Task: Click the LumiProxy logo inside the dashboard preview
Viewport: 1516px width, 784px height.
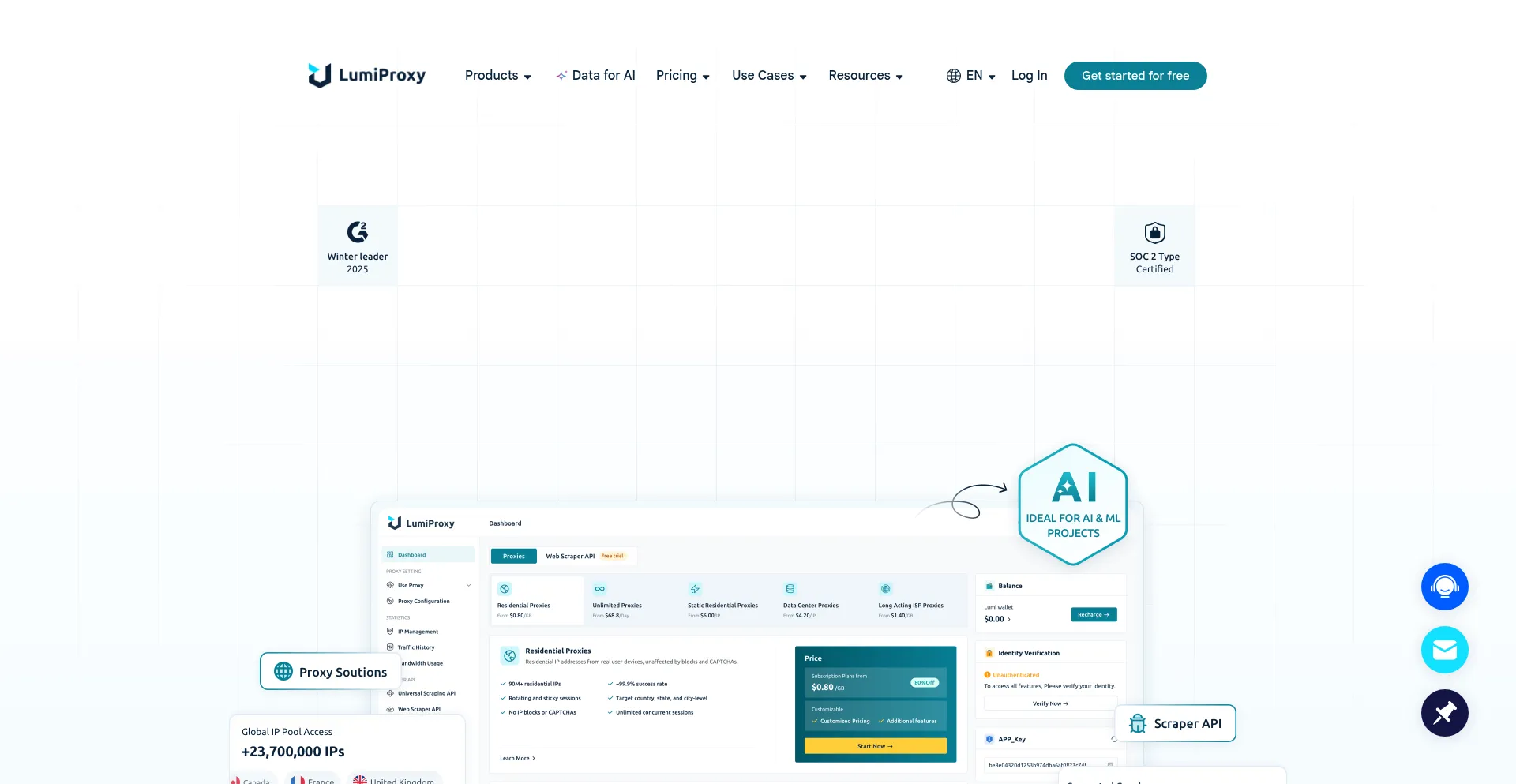Action: (421, 523)
